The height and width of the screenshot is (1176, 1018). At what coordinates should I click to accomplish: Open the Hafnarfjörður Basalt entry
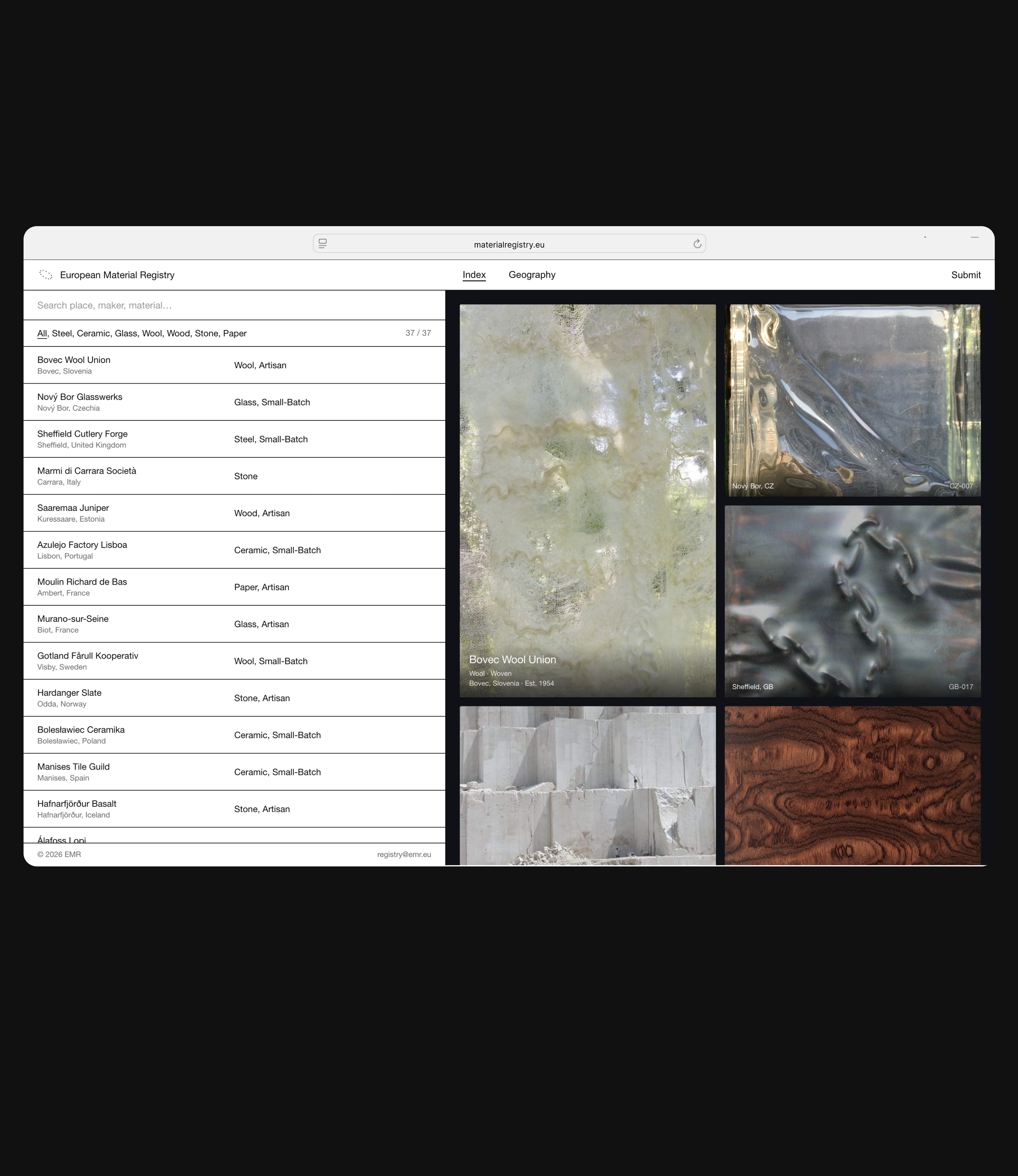[x=234, y=809]
